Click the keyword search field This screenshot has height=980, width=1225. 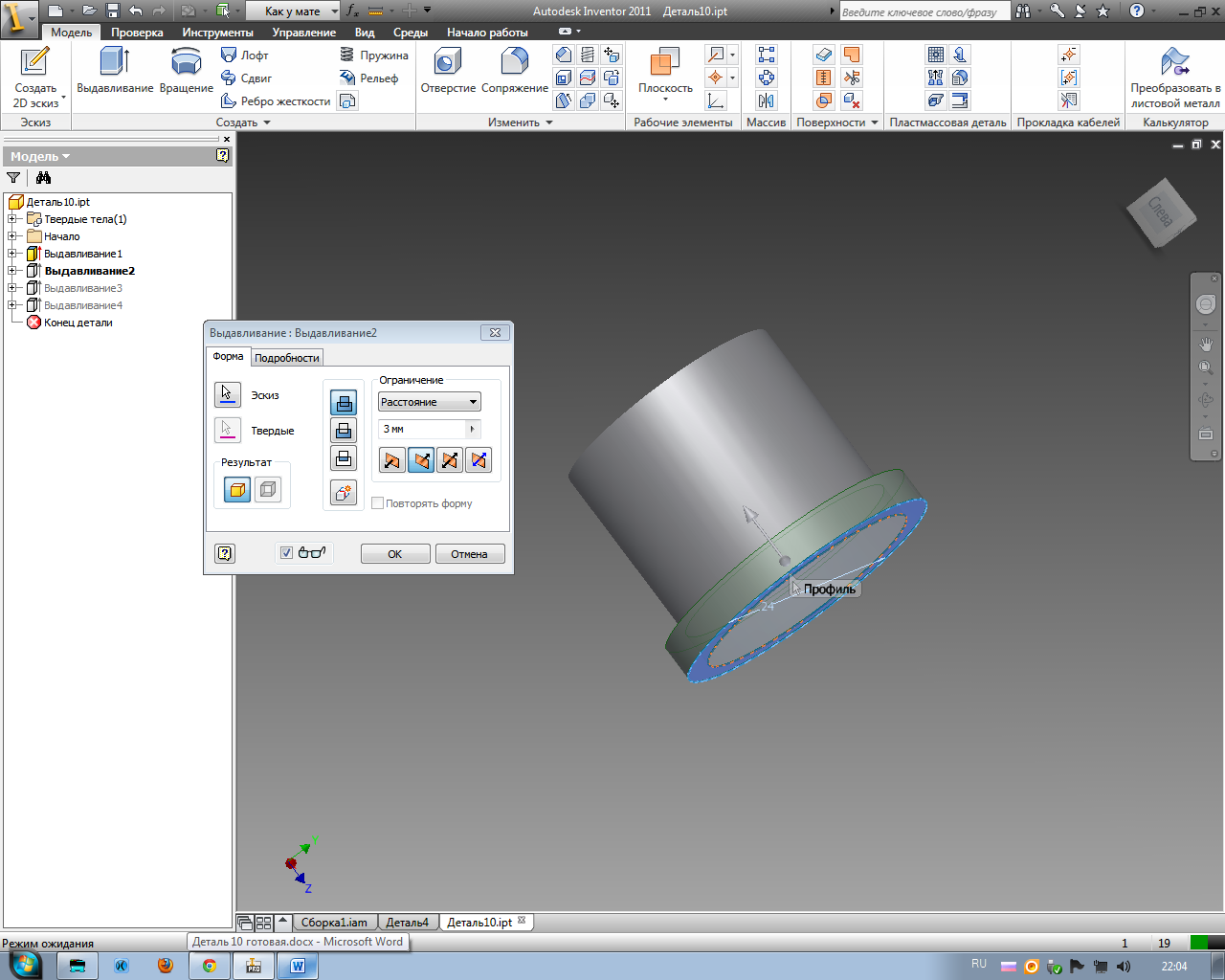click(924, 11)
